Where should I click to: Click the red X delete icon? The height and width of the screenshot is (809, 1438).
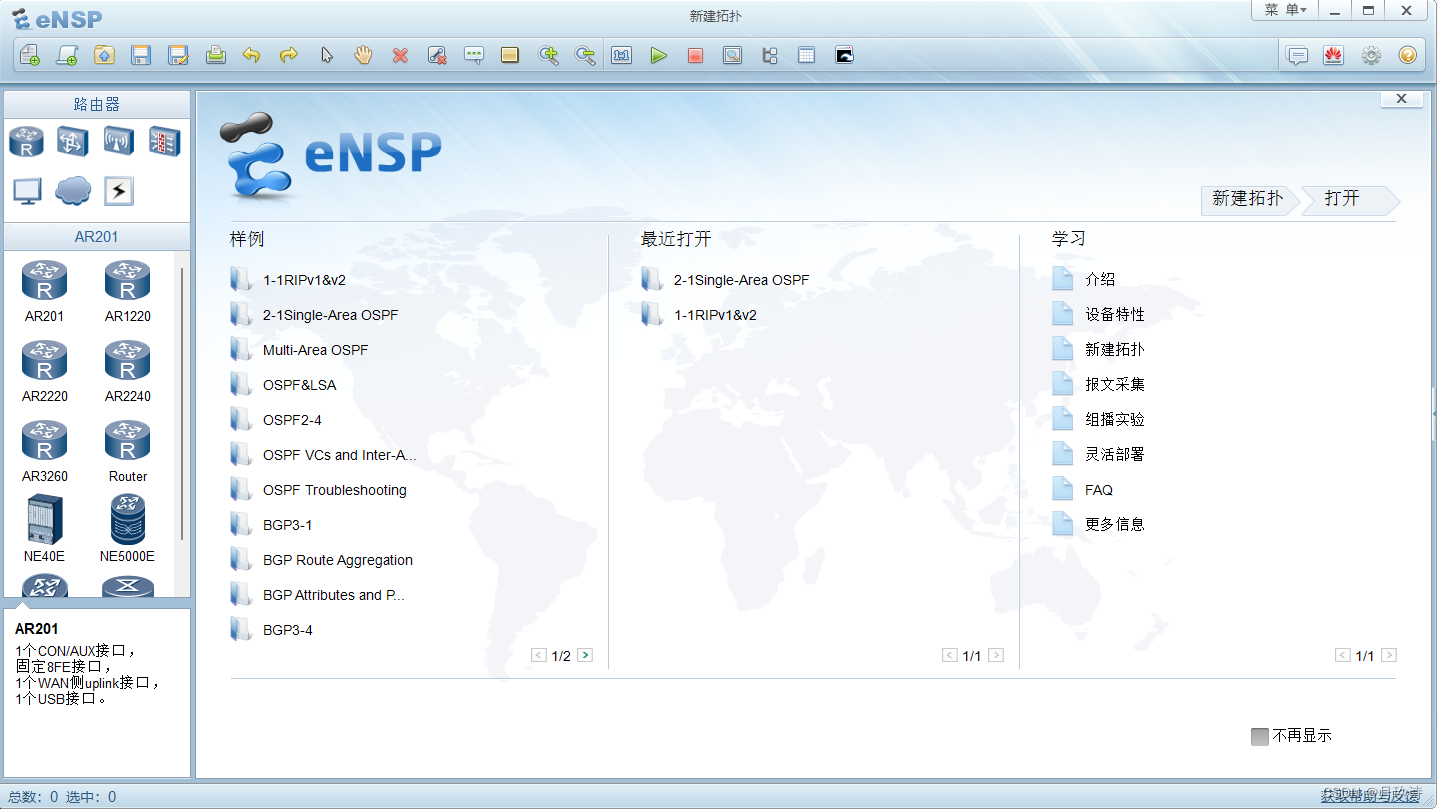[x=400, y=55]
